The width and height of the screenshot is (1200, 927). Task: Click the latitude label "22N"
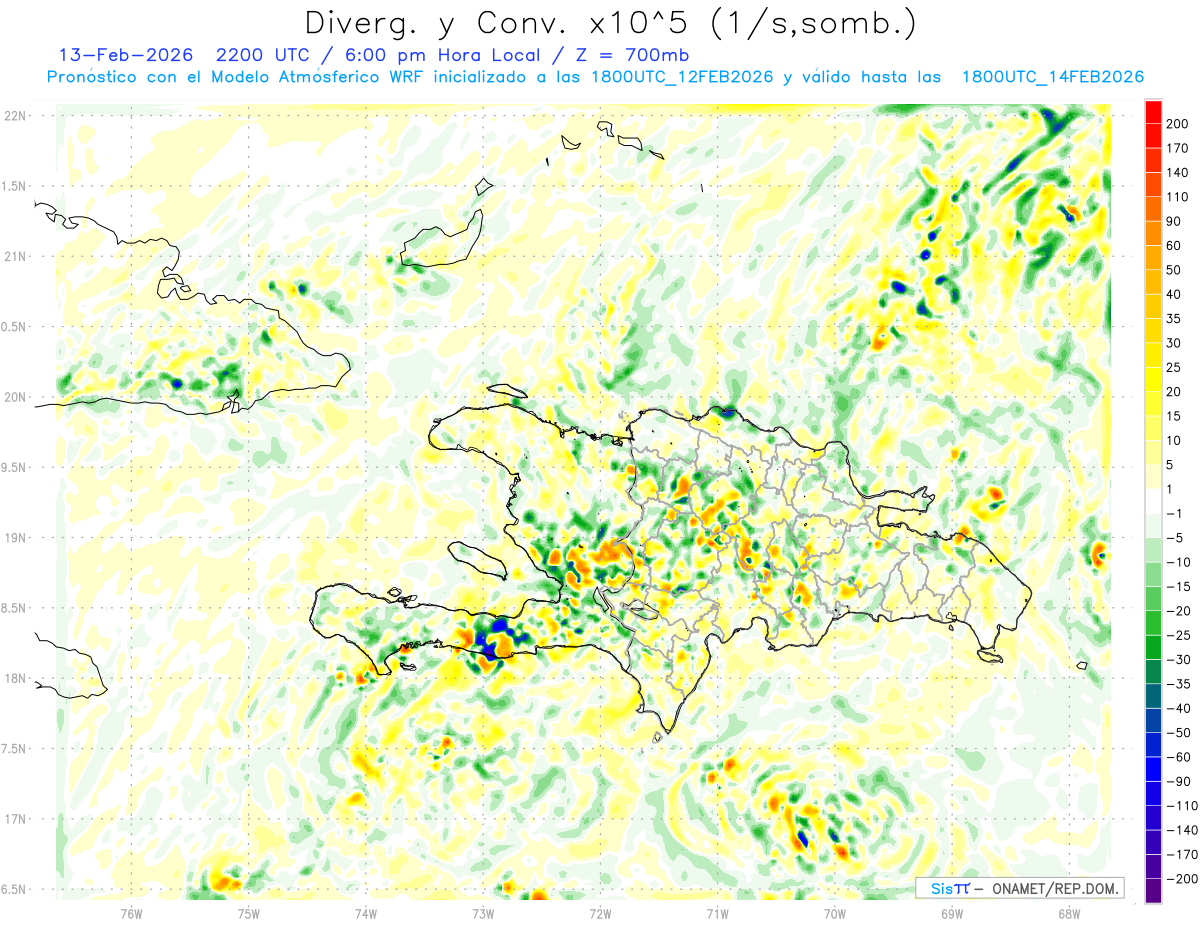(15, 116)
